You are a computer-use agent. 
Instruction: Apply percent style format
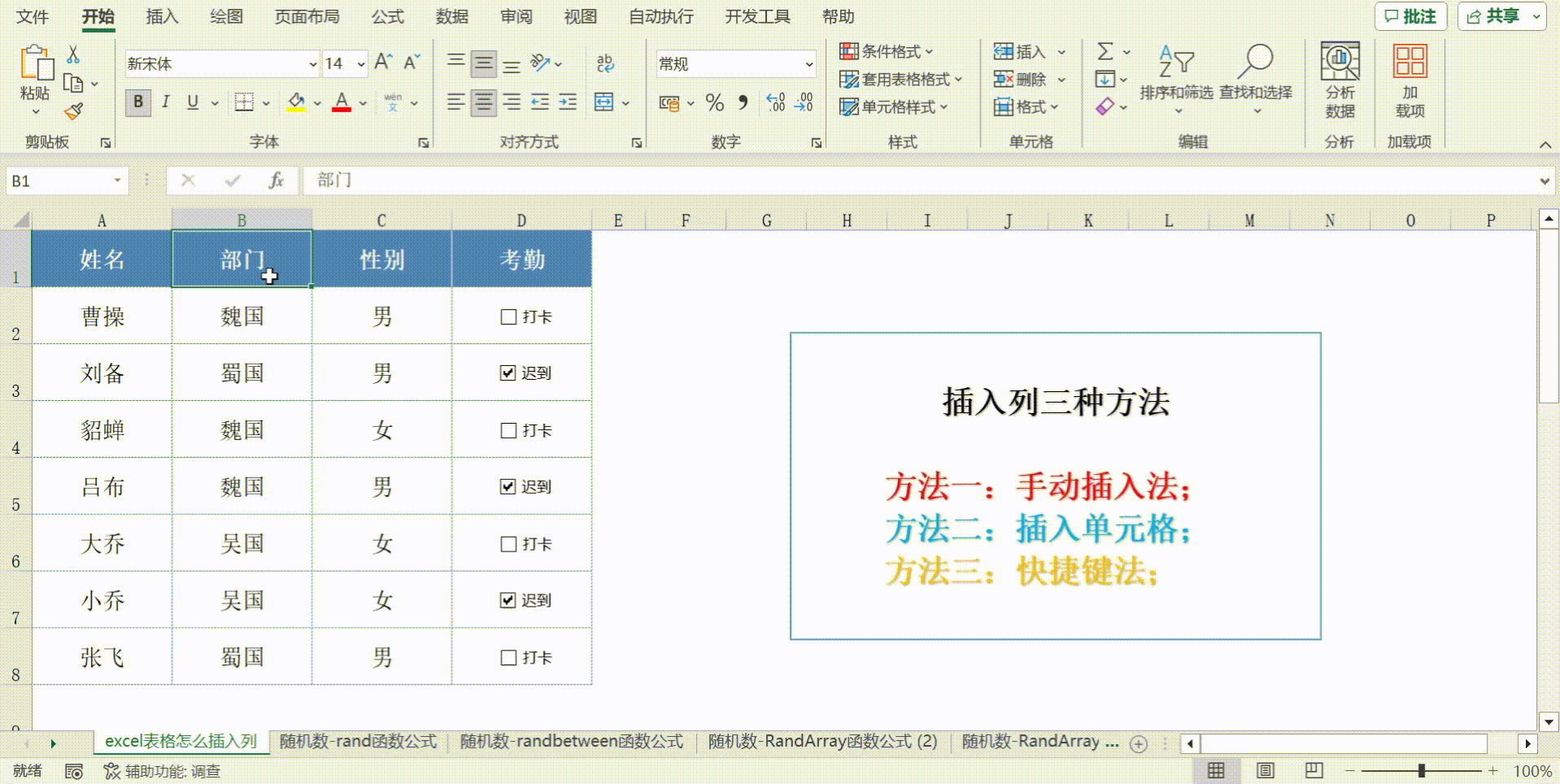pyautogui.click(x=715, y=102)
